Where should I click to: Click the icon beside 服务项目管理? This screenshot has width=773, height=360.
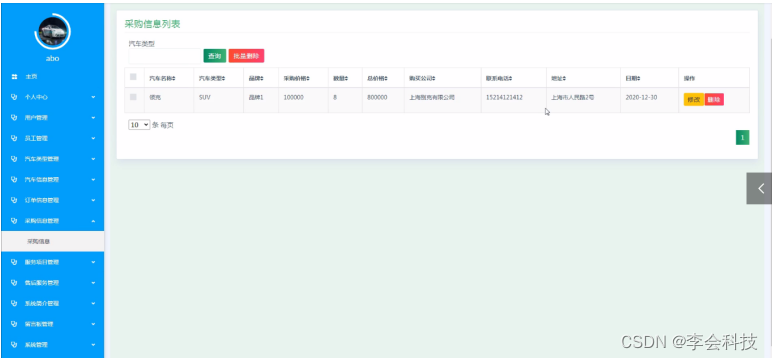point(14,262)
